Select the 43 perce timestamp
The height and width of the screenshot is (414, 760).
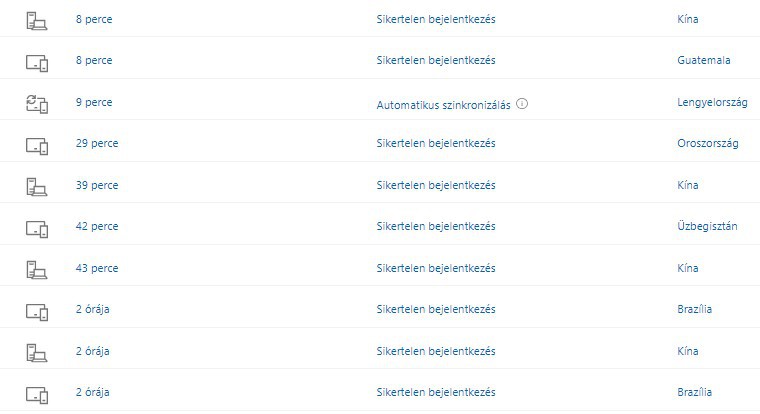click(97, 268)
